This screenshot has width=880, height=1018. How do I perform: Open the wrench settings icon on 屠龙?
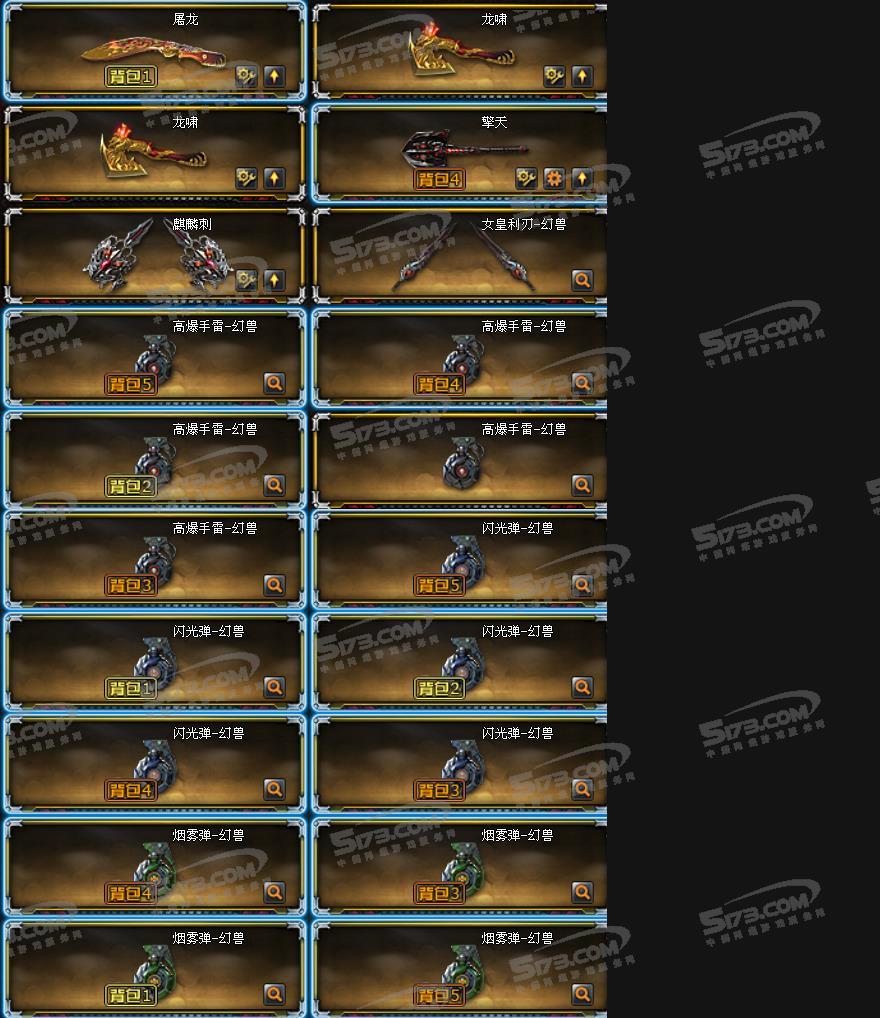pyautogui.click(x=246, y=77)
